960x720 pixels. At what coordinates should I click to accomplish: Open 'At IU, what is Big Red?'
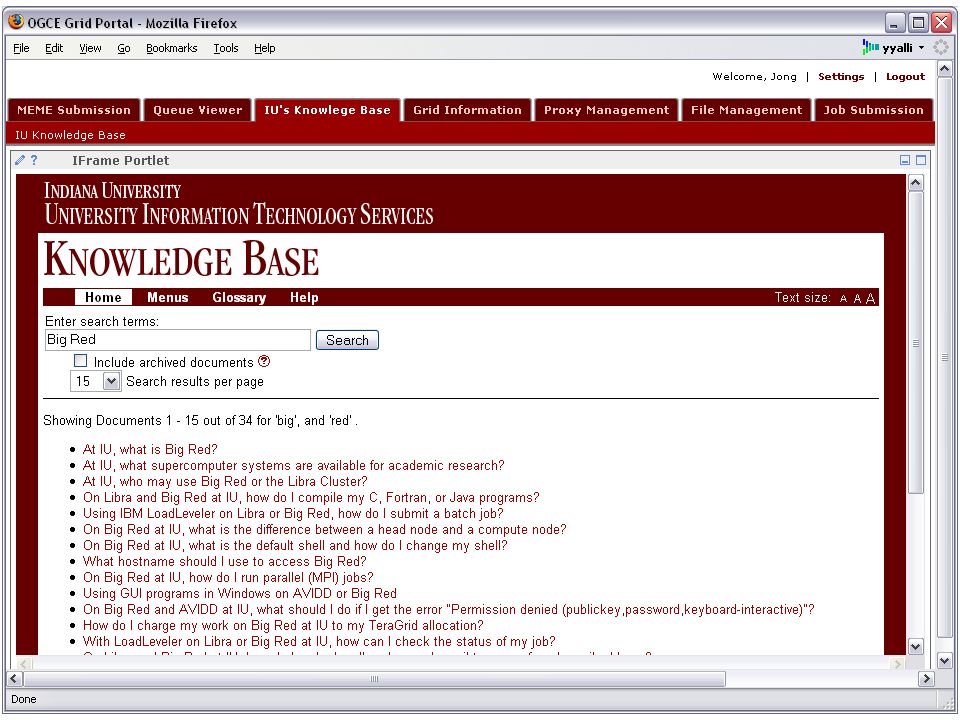(x=150, y=449)
